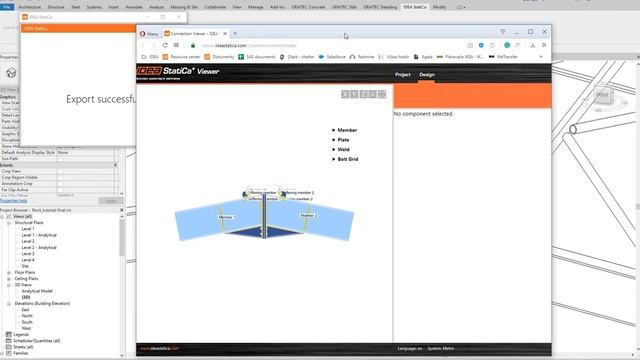Open the Agata bookmark
Viewport: 640px width, 360px height.
[423, 57]
